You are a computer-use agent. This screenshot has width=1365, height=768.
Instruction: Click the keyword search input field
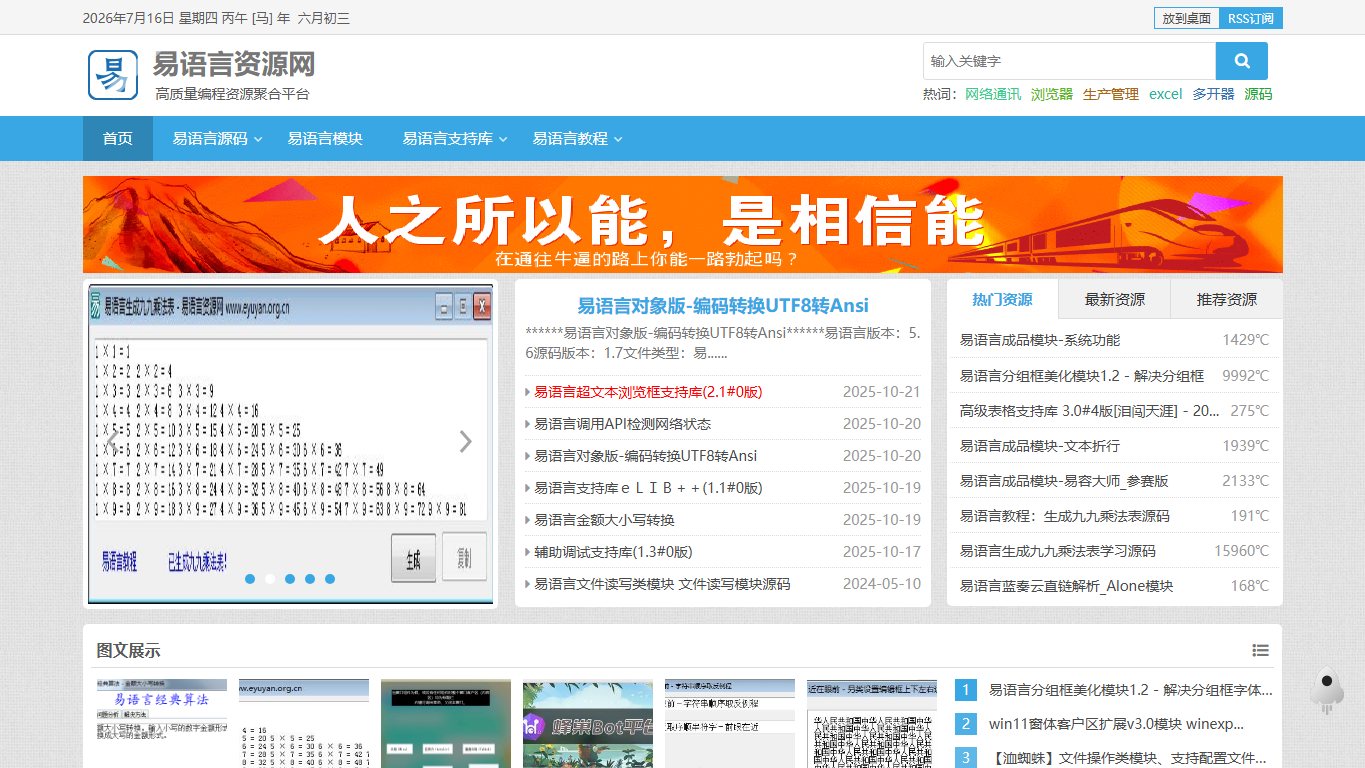(x=1069, y=61)
